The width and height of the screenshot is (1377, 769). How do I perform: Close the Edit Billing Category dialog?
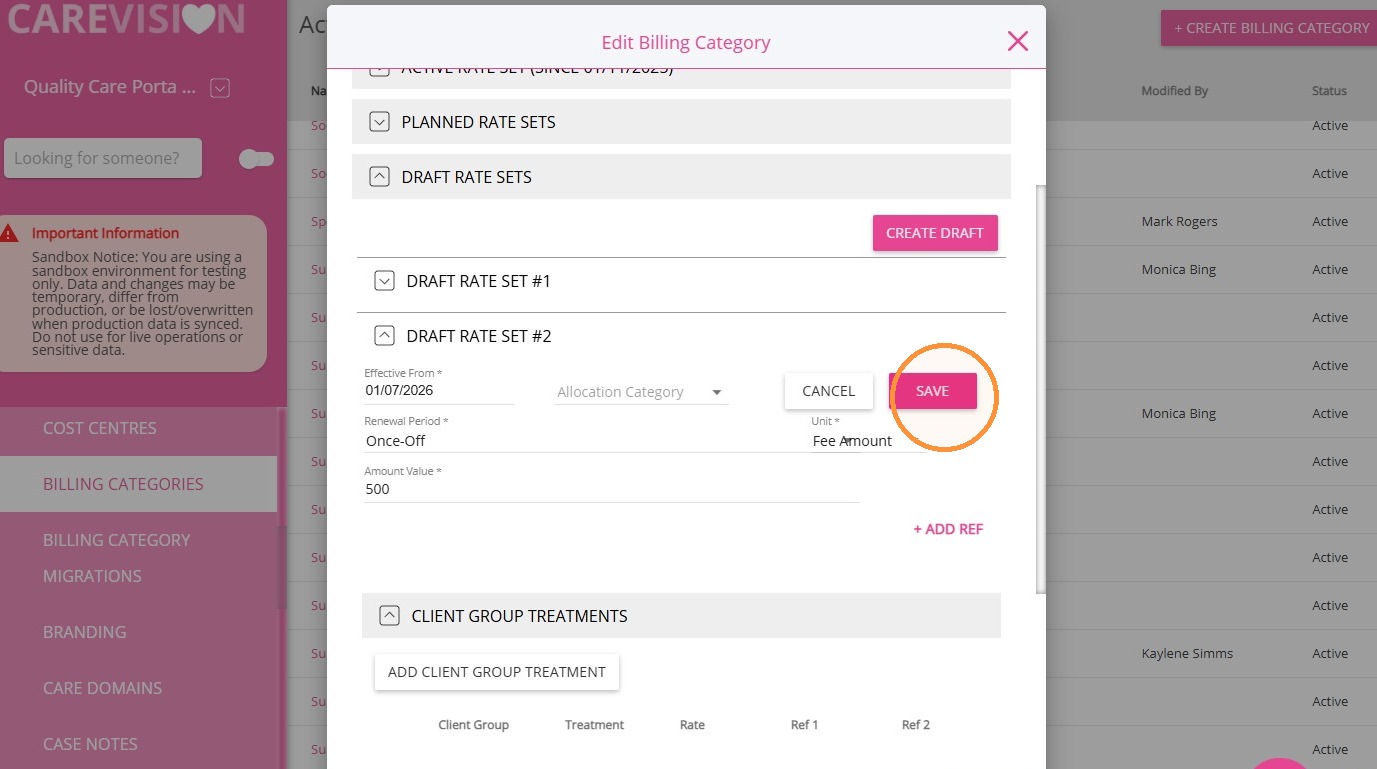coord(1017,41)
